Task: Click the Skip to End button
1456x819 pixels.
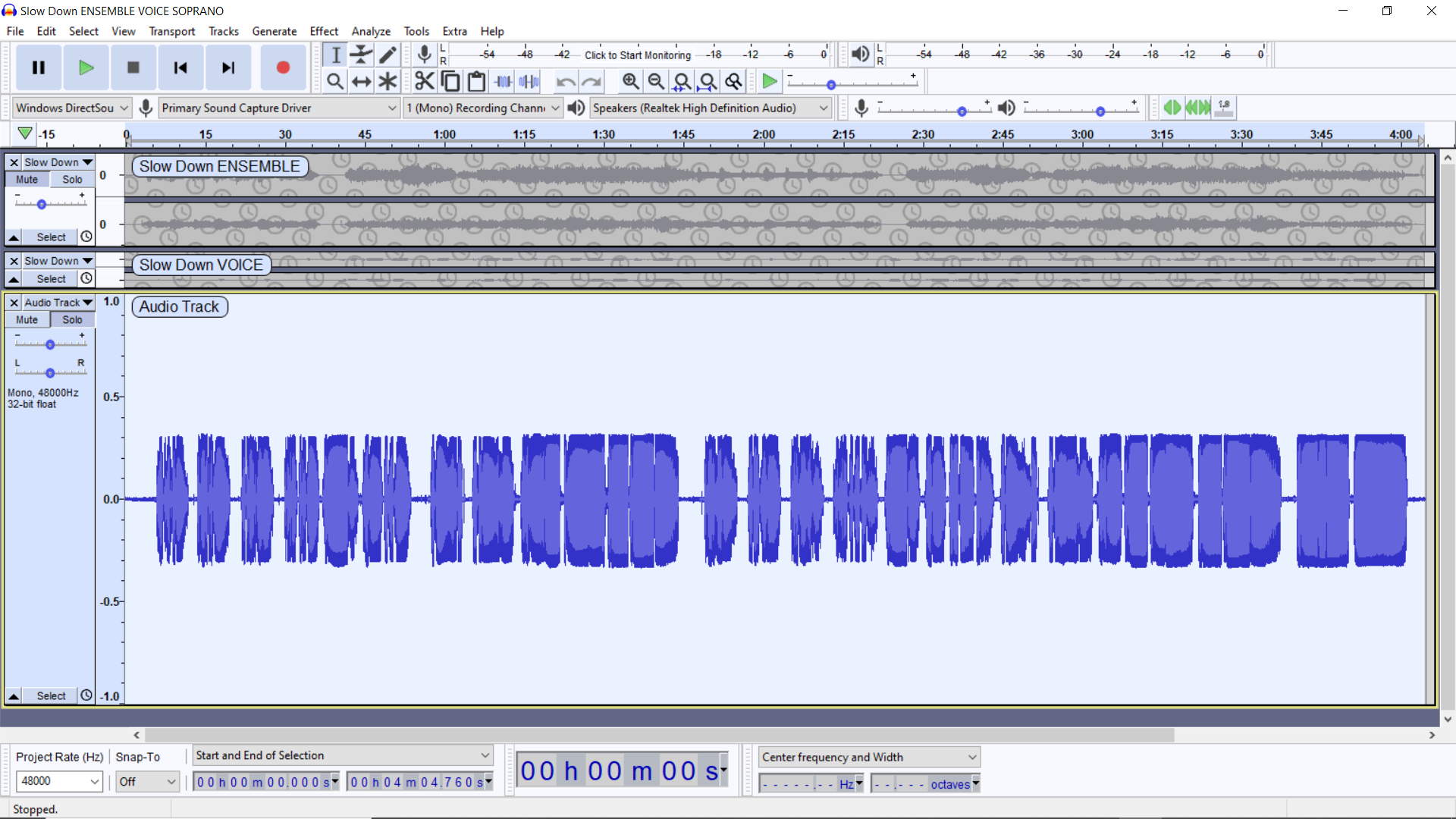Action: [x=227, y=67]
